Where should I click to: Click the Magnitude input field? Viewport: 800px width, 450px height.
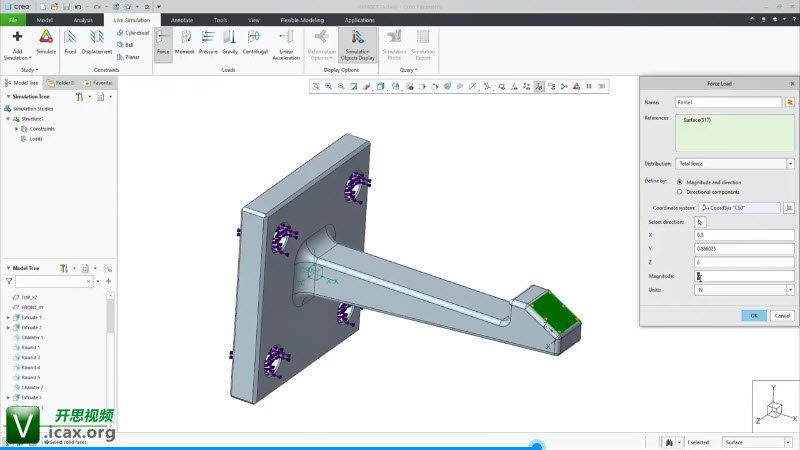pyautogui.click(x=744, y=275)
